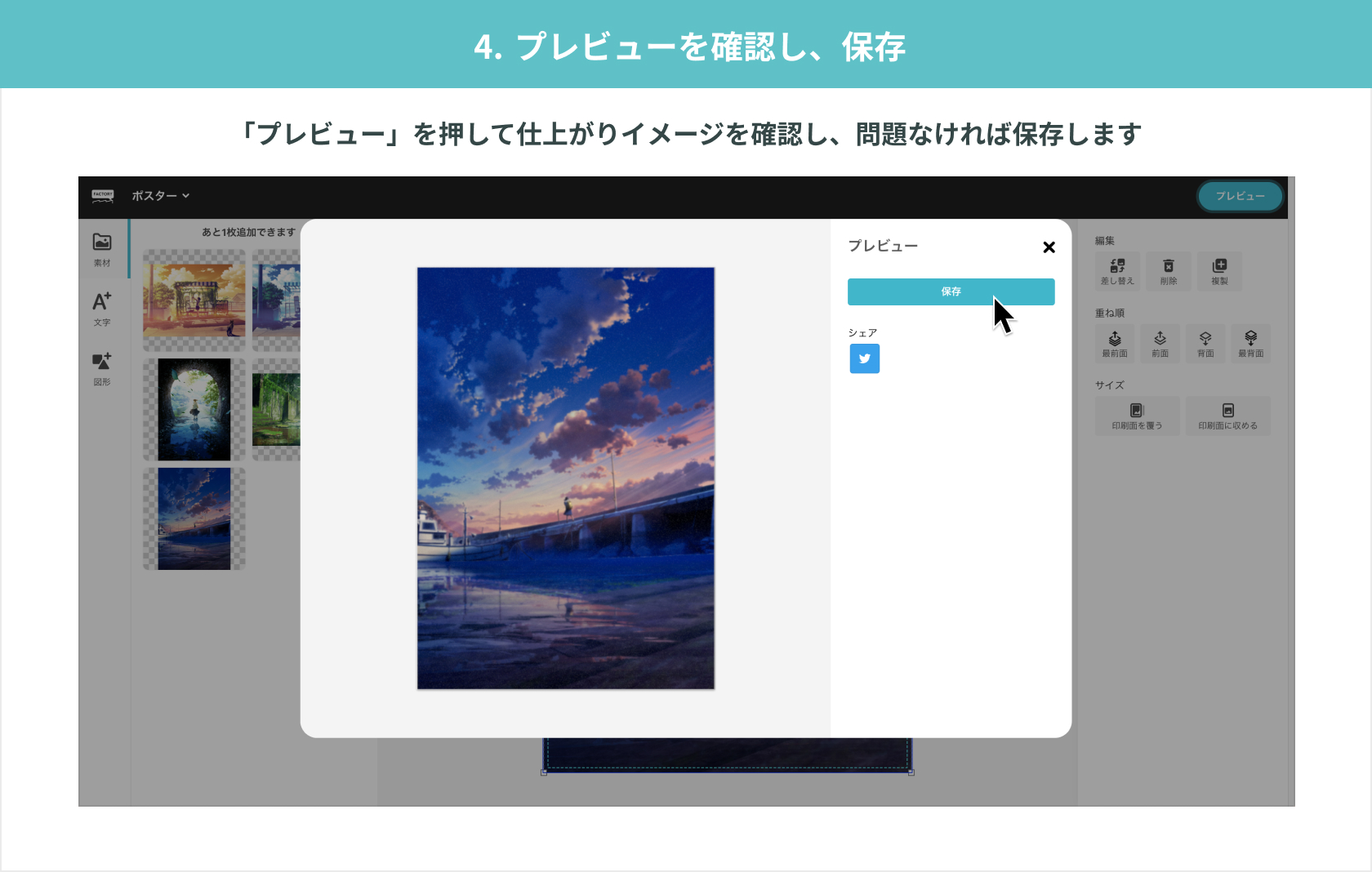
Task: Share via the Twitter icon
Action: coord(865,358)
